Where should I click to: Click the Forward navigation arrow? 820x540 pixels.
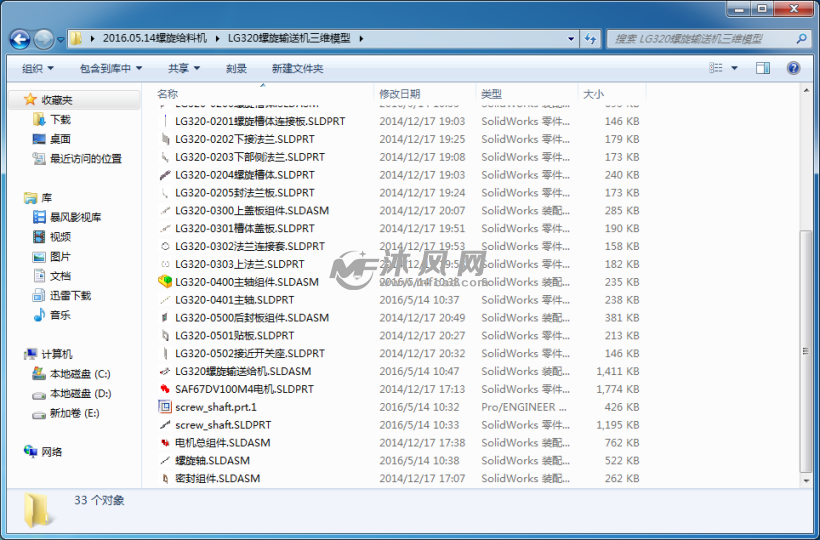tap(43, 39)
